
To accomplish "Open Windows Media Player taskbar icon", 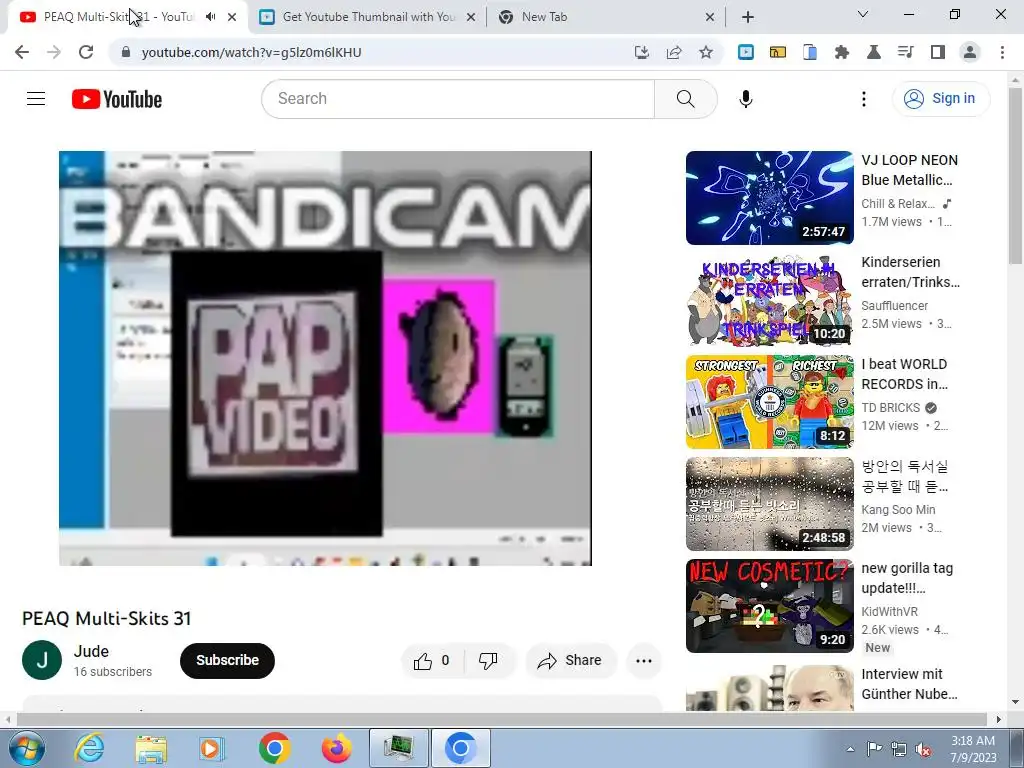I will tap(212, 748).
